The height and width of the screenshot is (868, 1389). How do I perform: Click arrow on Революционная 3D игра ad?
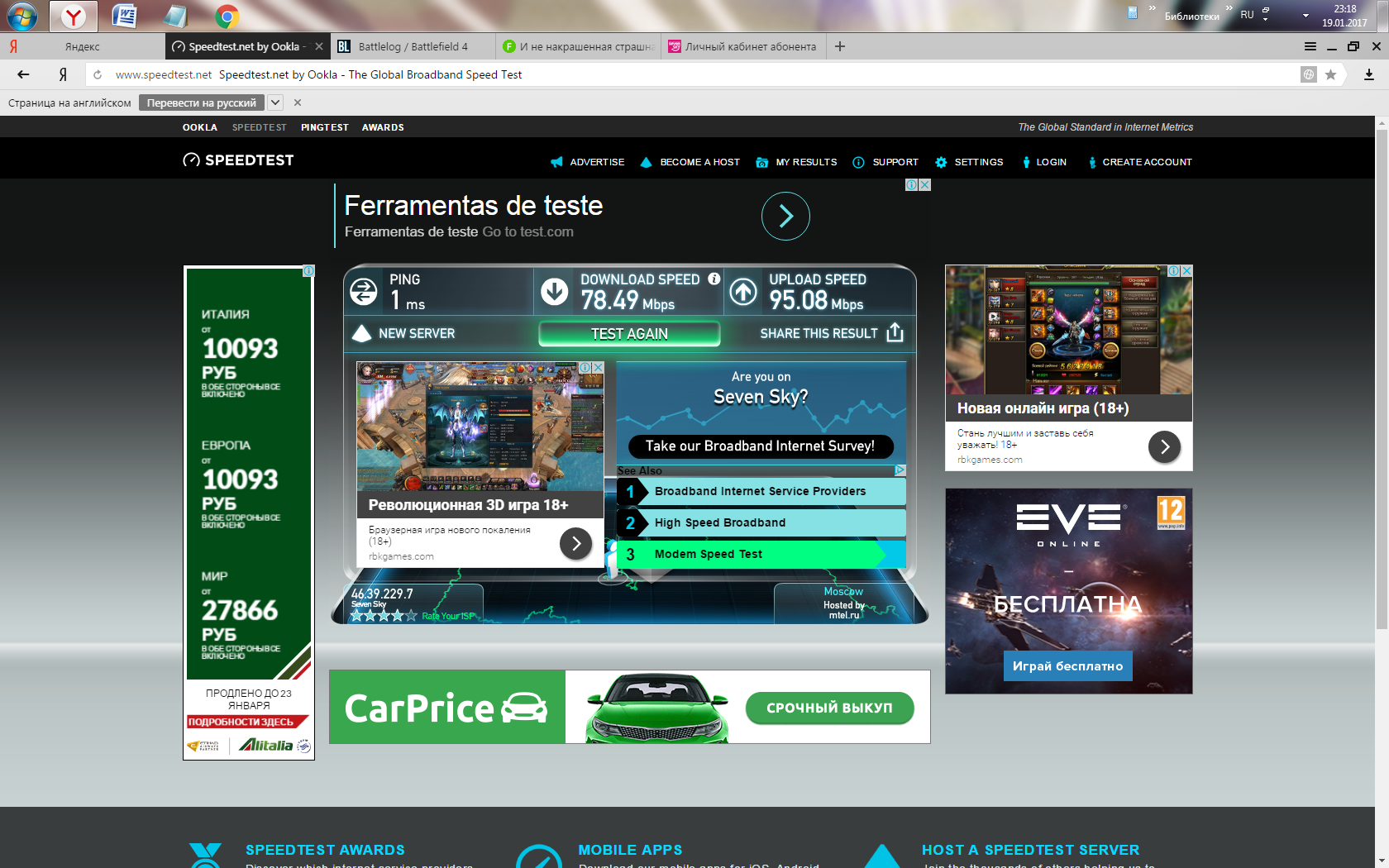575,543
